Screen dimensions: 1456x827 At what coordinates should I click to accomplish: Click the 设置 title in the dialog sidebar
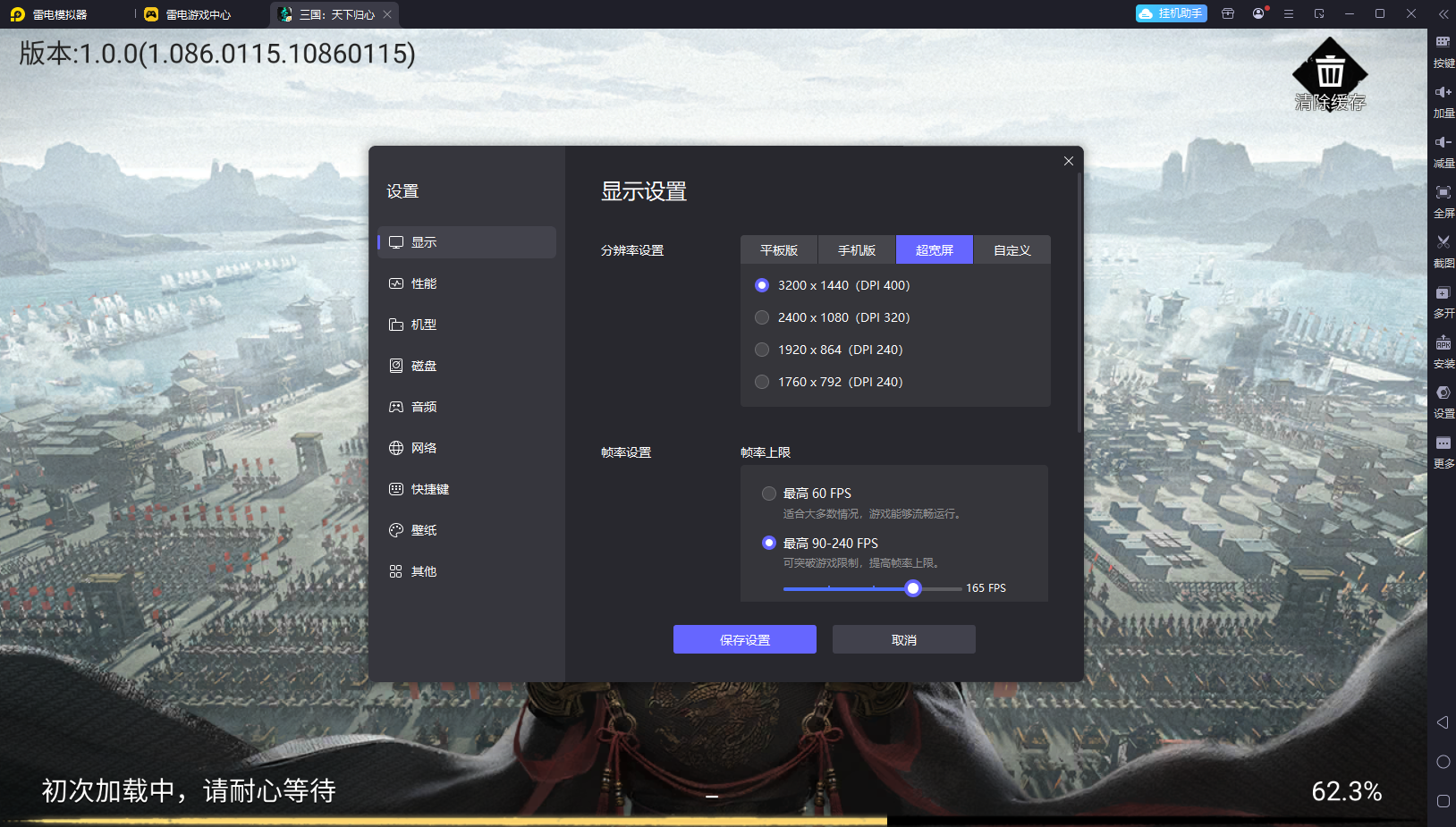pos(402,191)
